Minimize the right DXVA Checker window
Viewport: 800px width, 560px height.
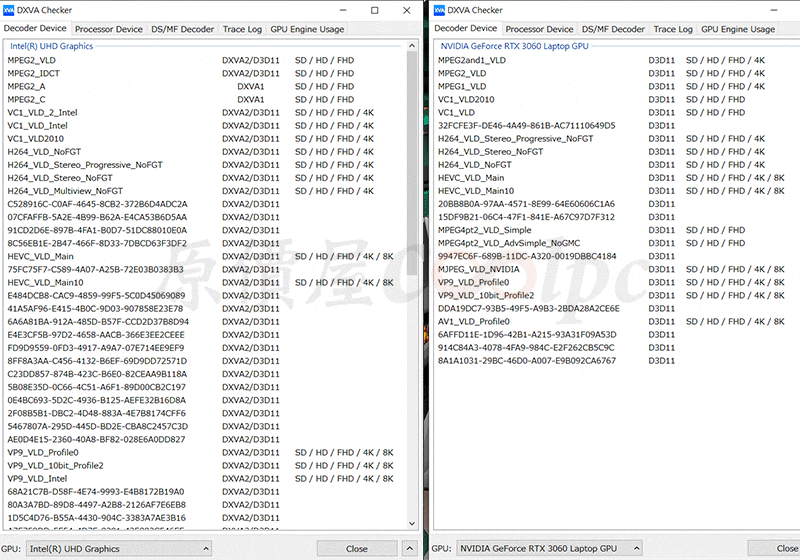[x=773, y=10]
